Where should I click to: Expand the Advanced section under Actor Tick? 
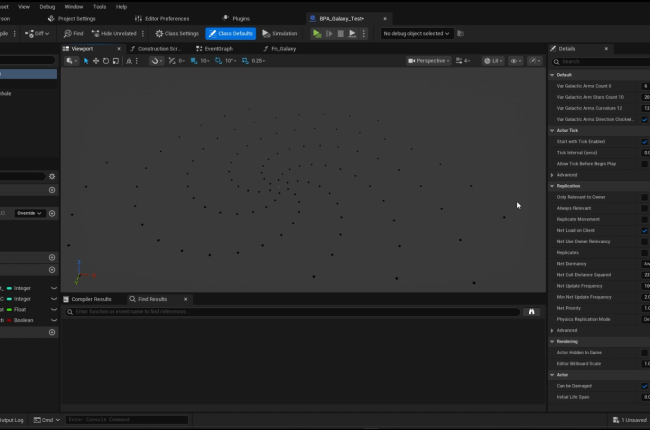pos(567,174)
